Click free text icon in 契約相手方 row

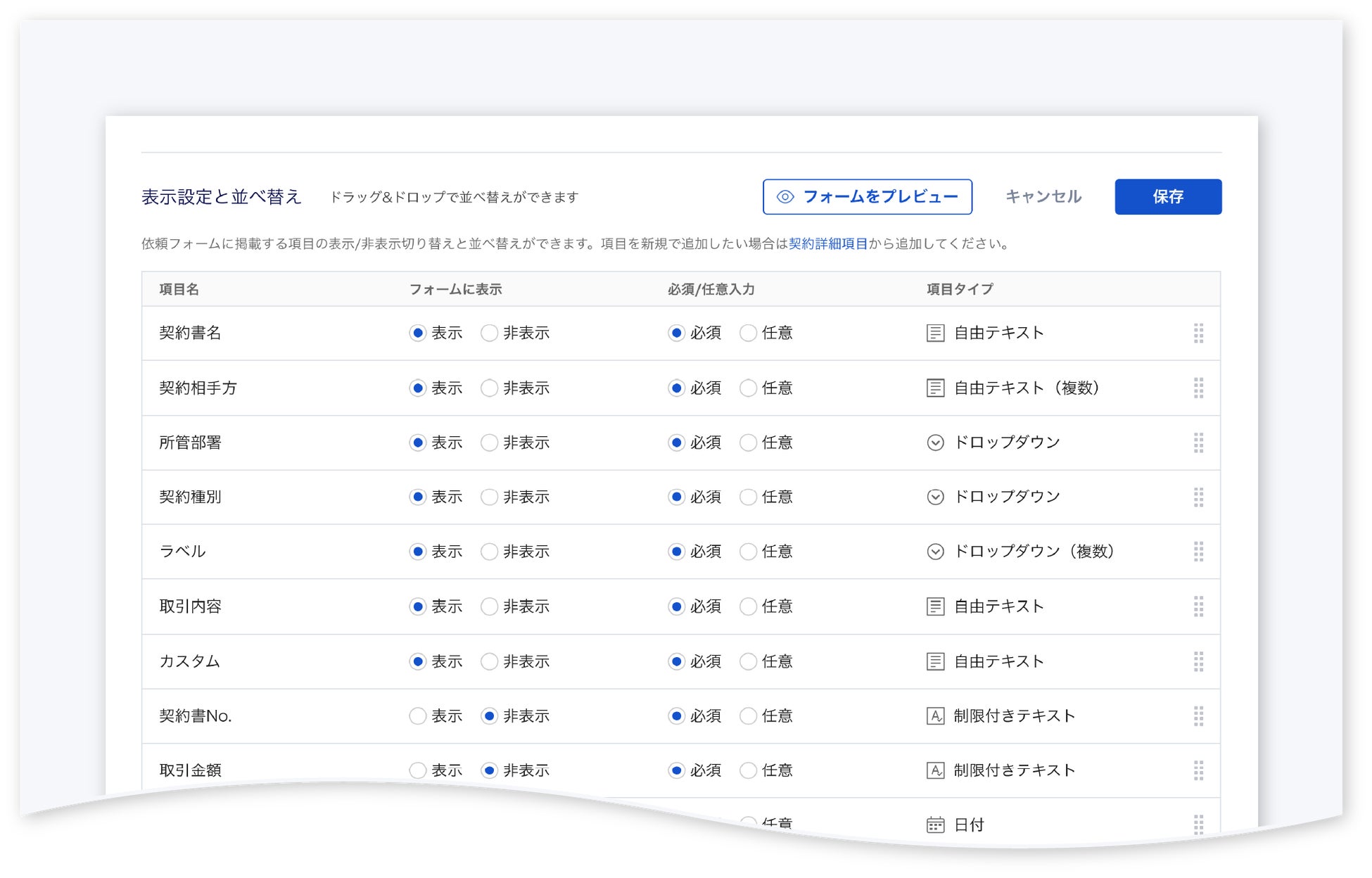935,388
